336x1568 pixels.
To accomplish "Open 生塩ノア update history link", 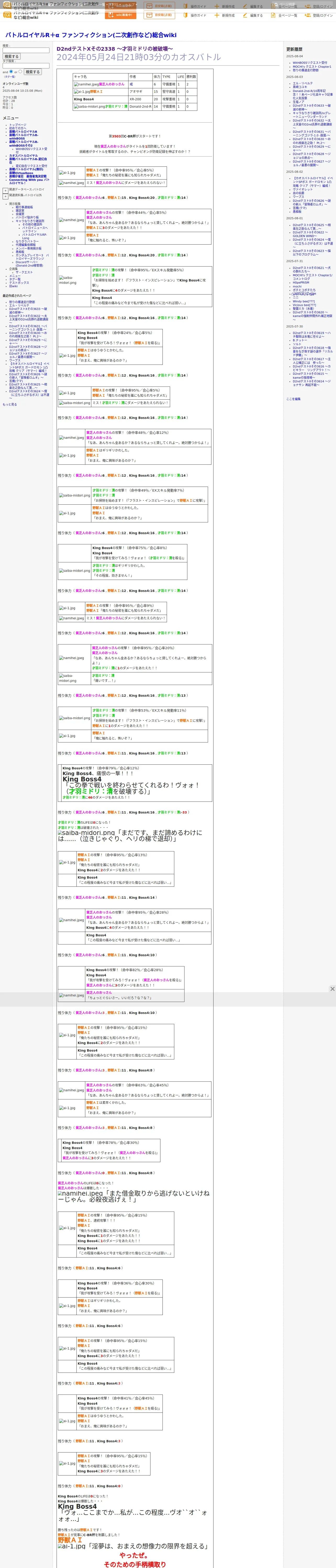I will tap(298, 102).
